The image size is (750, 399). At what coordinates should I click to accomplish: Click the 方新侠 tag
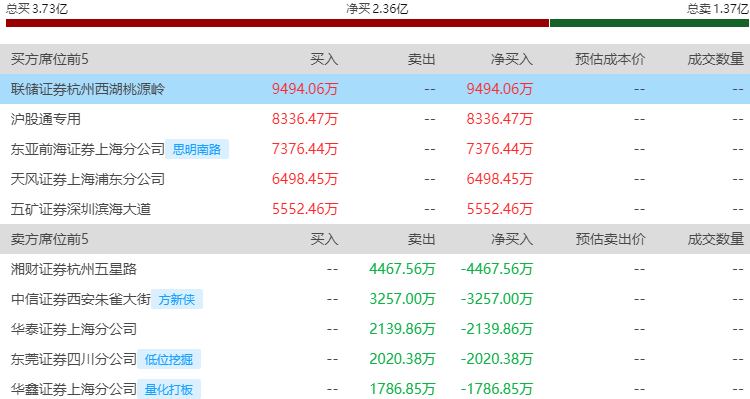(177, 299)
